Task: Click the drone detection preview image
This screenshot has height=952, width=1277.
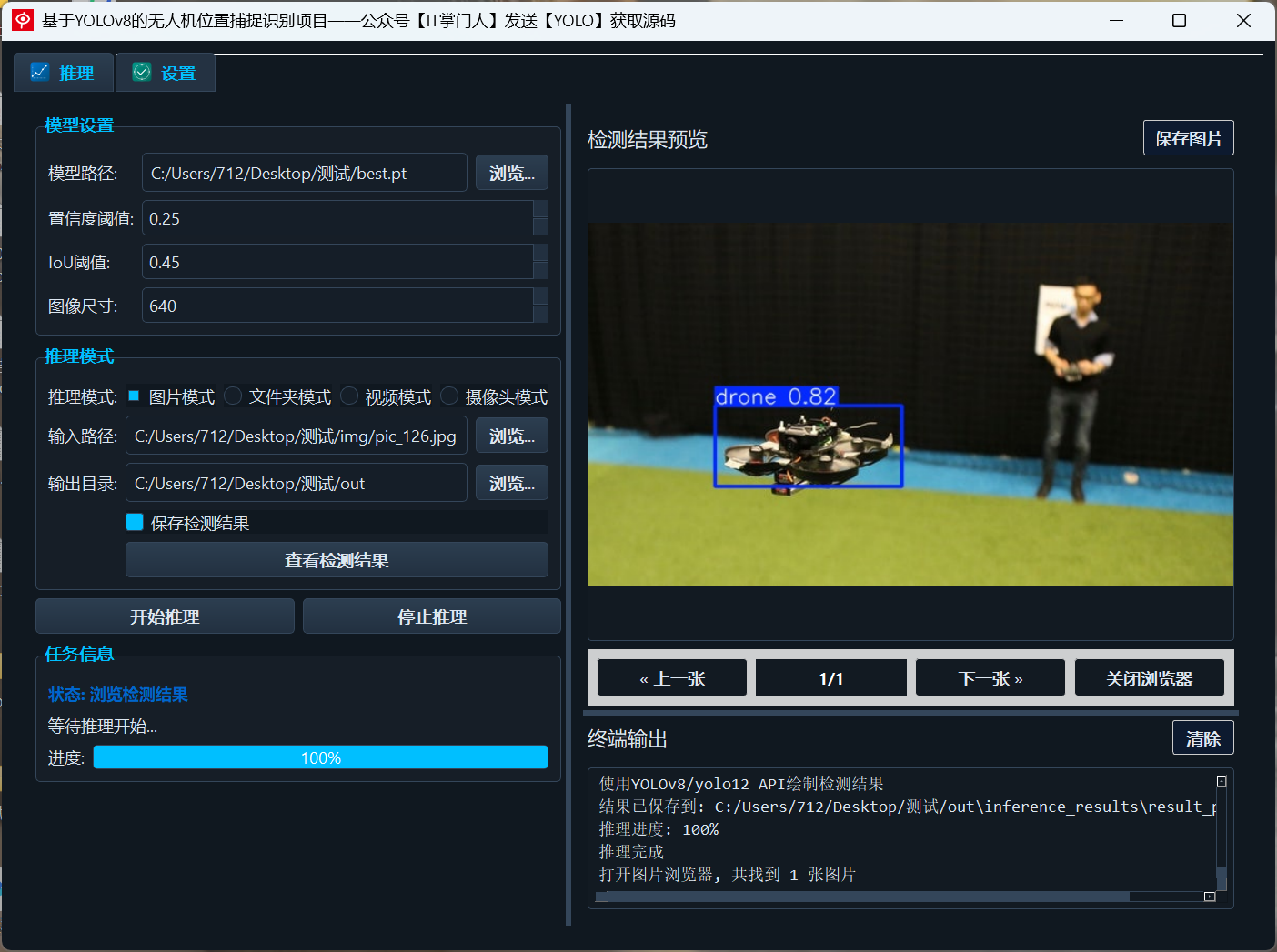Action: point(910,405)
